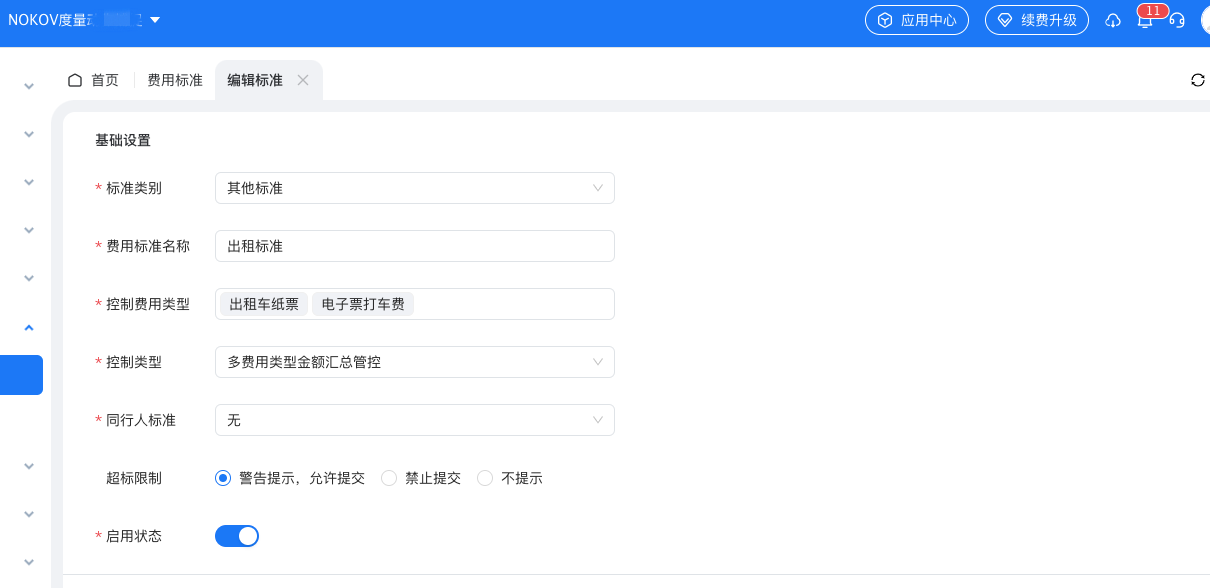Click the home icon beside 首页
Image resolution: width=1210 pixels, height=588 pixels.
pos(74,79)
